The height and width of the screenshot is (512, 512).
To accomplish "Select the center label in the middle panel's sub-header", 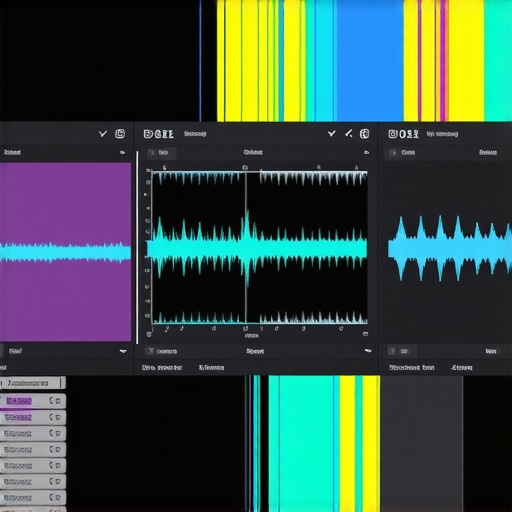I will point(253,152).
